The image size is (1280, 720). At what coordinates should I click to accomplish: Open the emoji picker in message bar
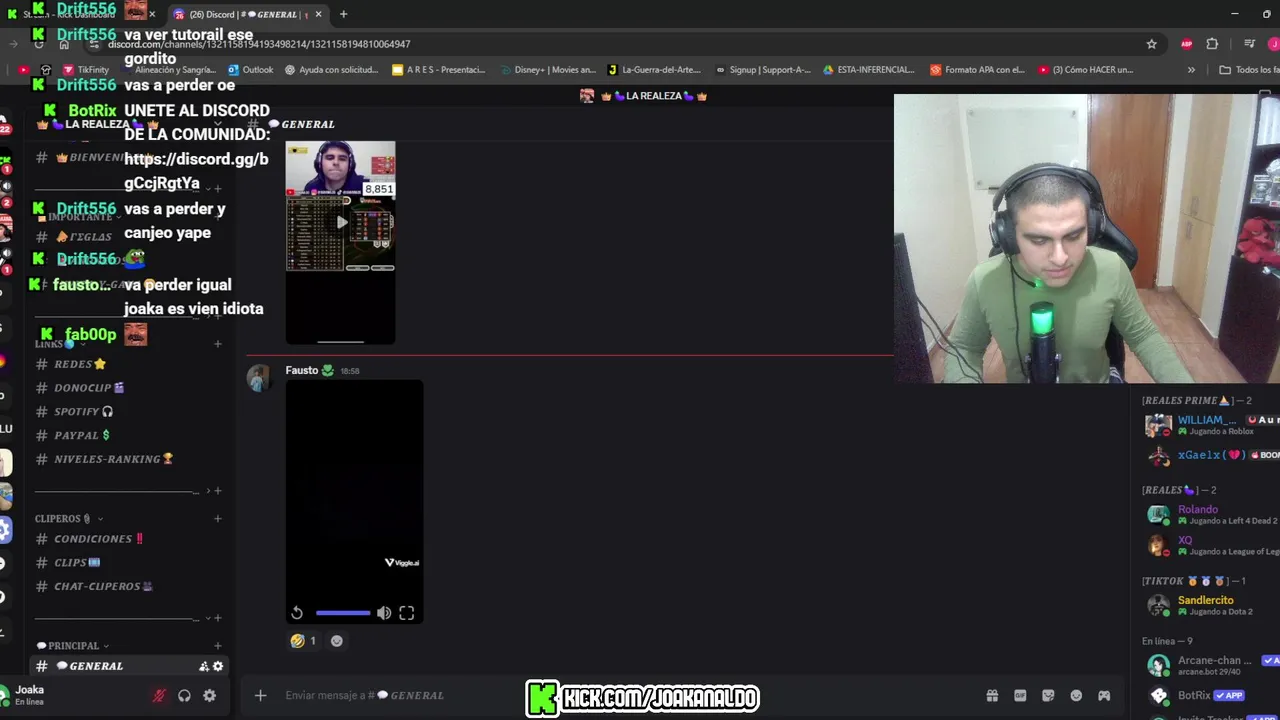[x=1076, y=695]
